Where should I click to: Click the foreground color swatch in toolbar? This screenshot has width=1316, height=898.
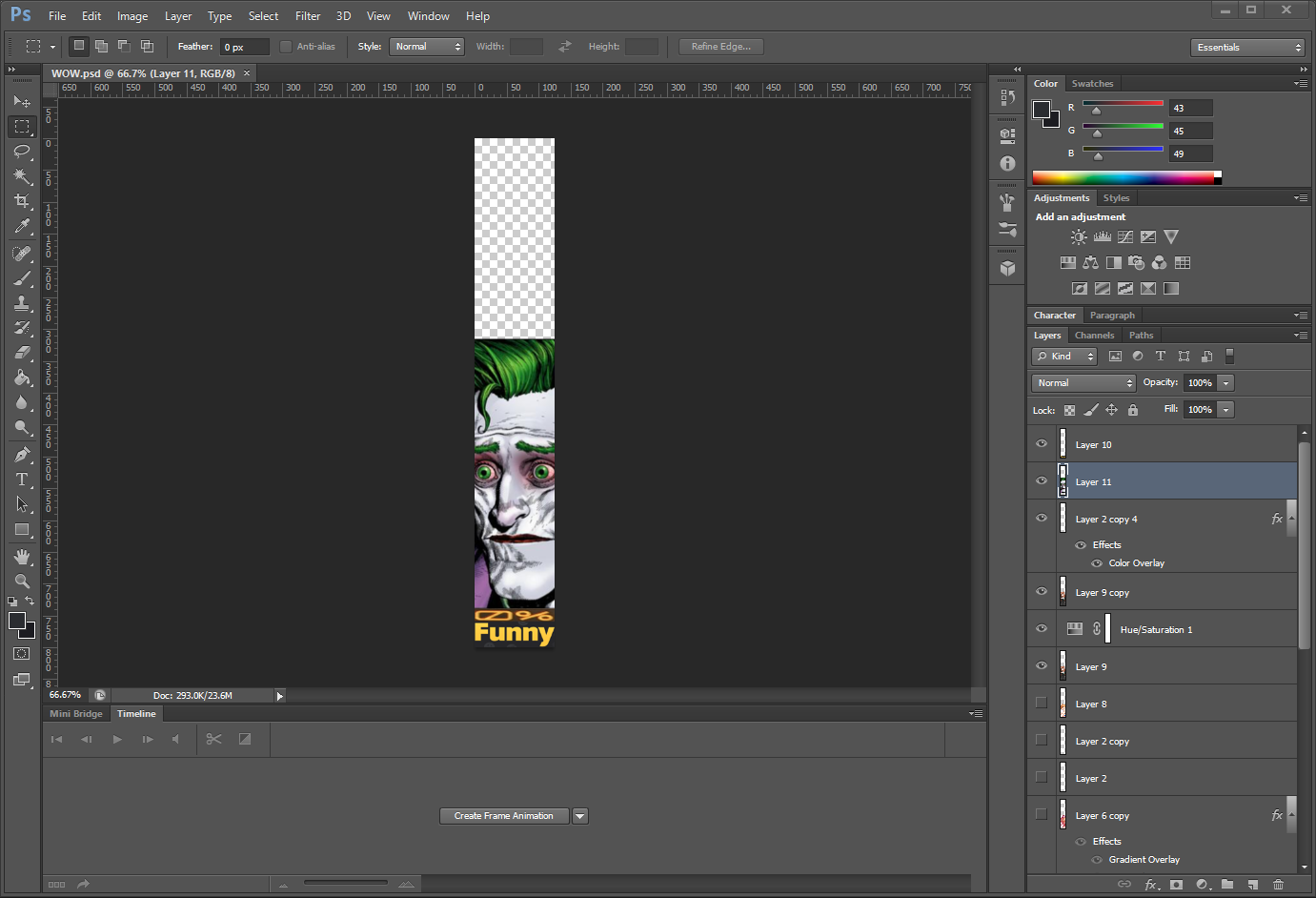click(17, 622)
